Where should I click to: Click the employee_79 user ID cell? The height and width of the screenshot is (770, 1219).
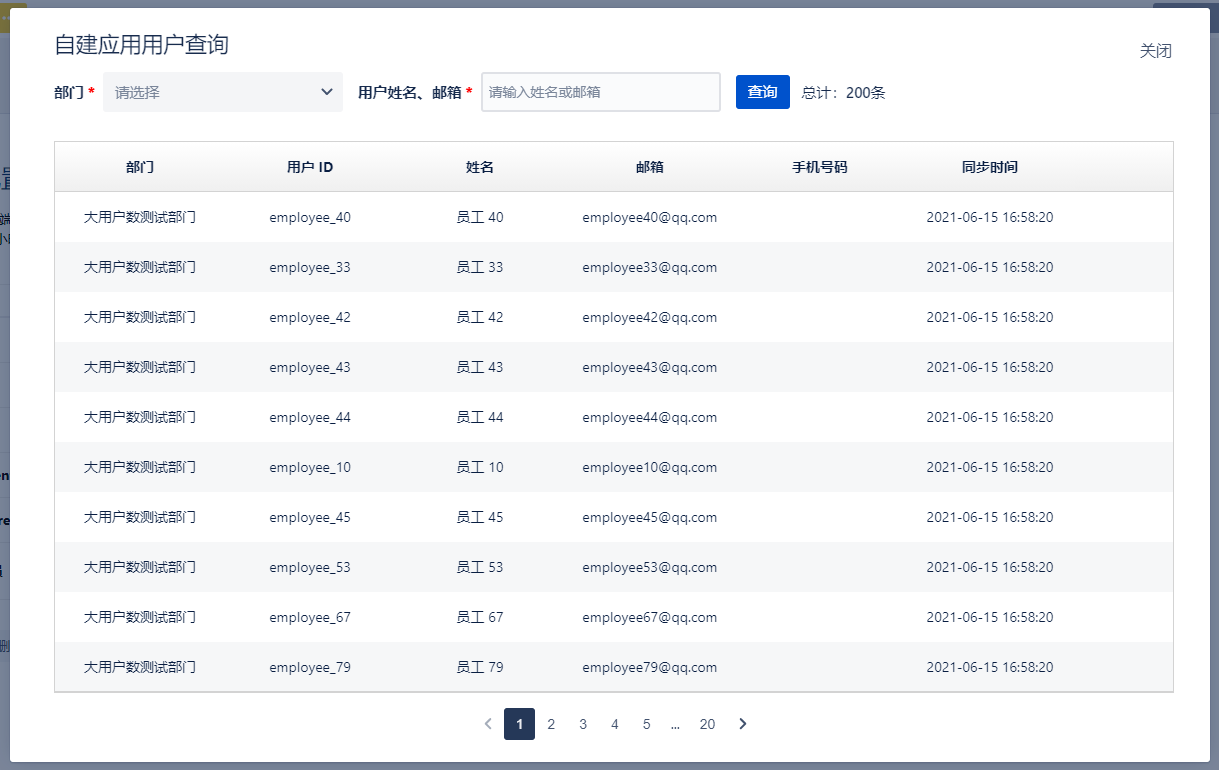point(310,667)
